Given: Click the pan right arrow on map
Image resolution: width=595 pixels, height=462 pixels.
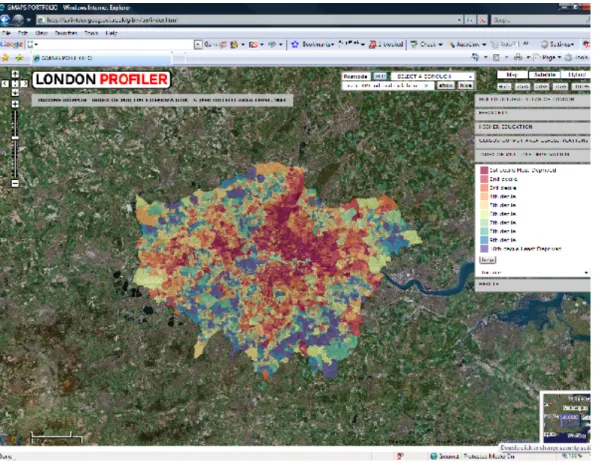Looking at the screenshot, I should (24, 84).
